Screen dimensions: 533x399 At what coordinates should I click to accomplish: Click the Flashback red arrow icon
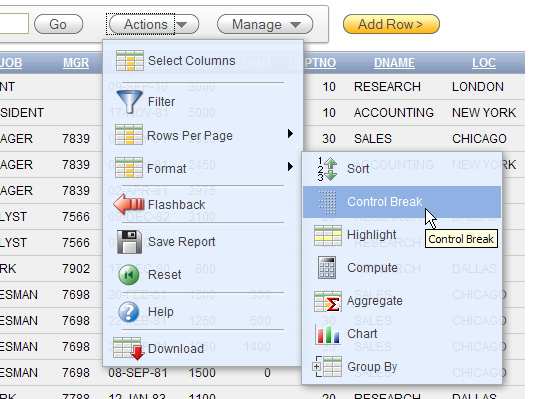click(129, 204)
